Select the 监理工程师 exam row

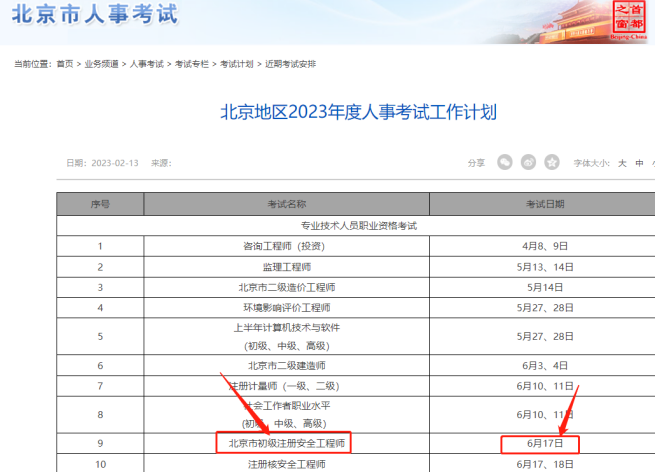(x=286, y=266)
